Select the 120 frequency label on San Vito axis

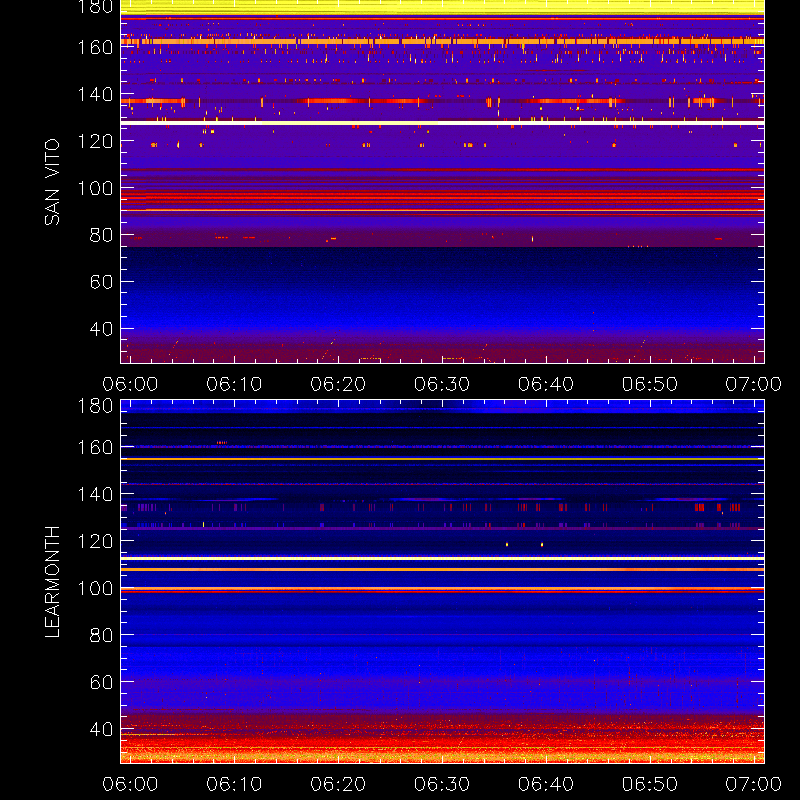tap(95, 141)
